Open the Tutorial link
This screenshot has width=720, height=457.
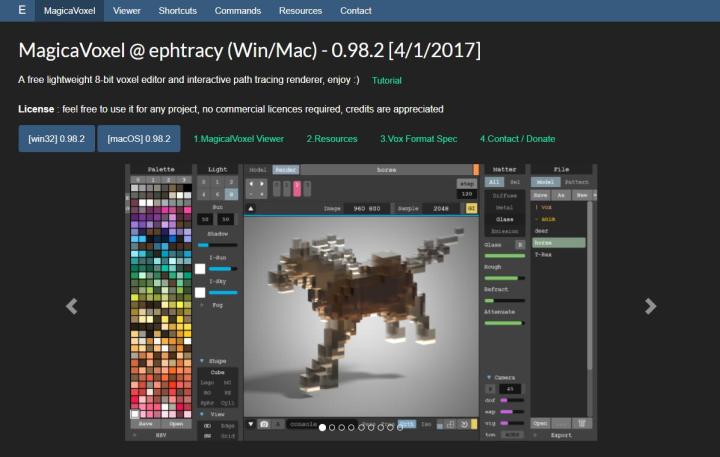387,80
